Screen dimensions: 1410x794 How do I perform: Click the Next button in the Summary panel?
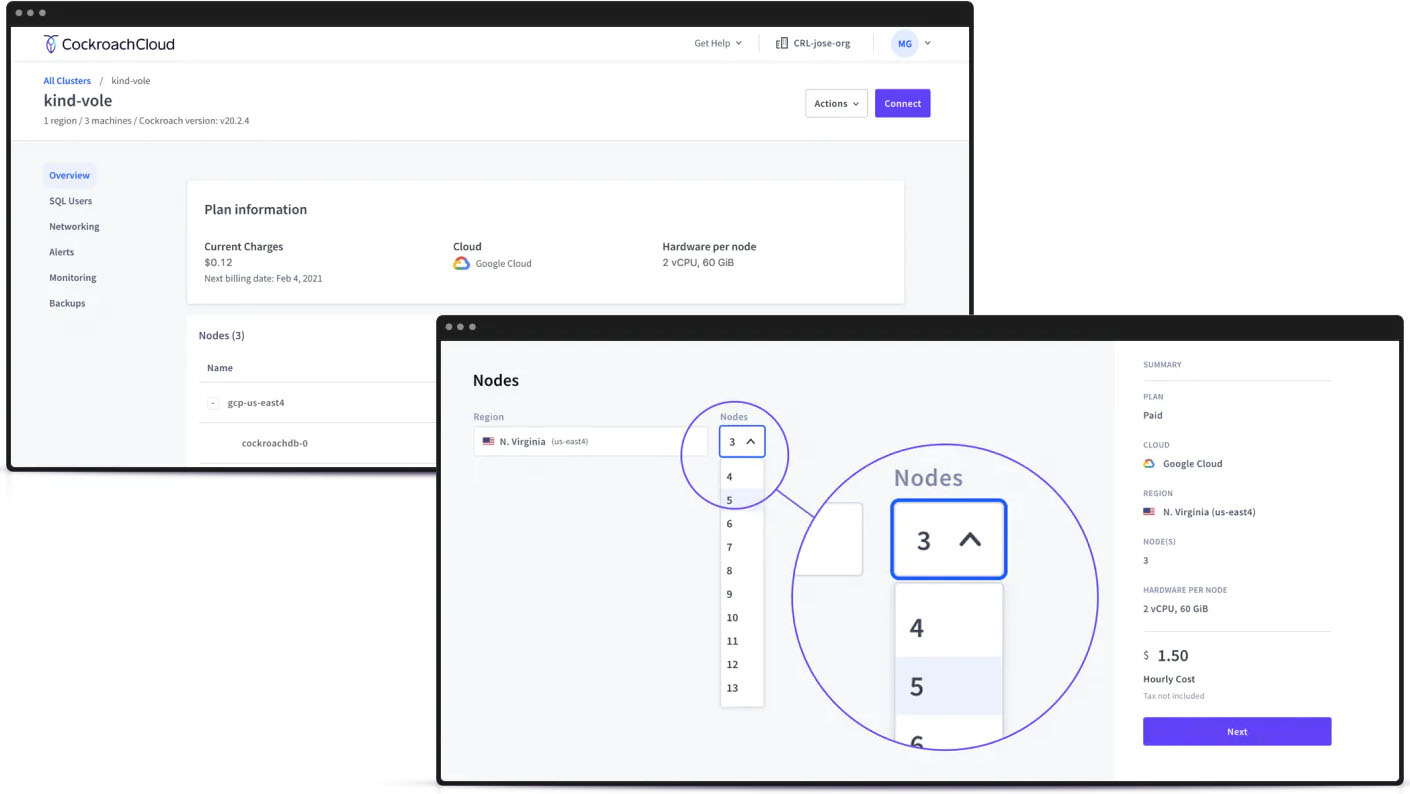(1237, 732)
